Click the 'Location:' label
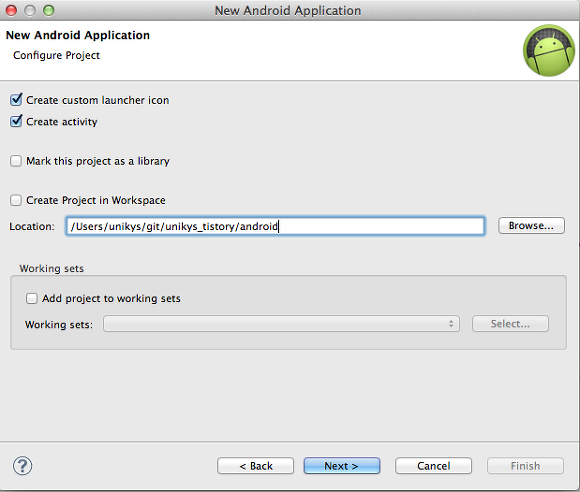This screenshot has height=492, width=580. 32,226
